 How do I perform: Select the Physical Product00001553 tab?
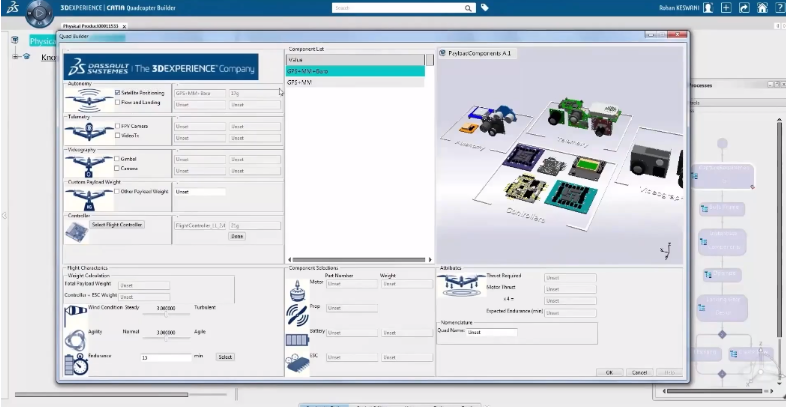point(91,26)
